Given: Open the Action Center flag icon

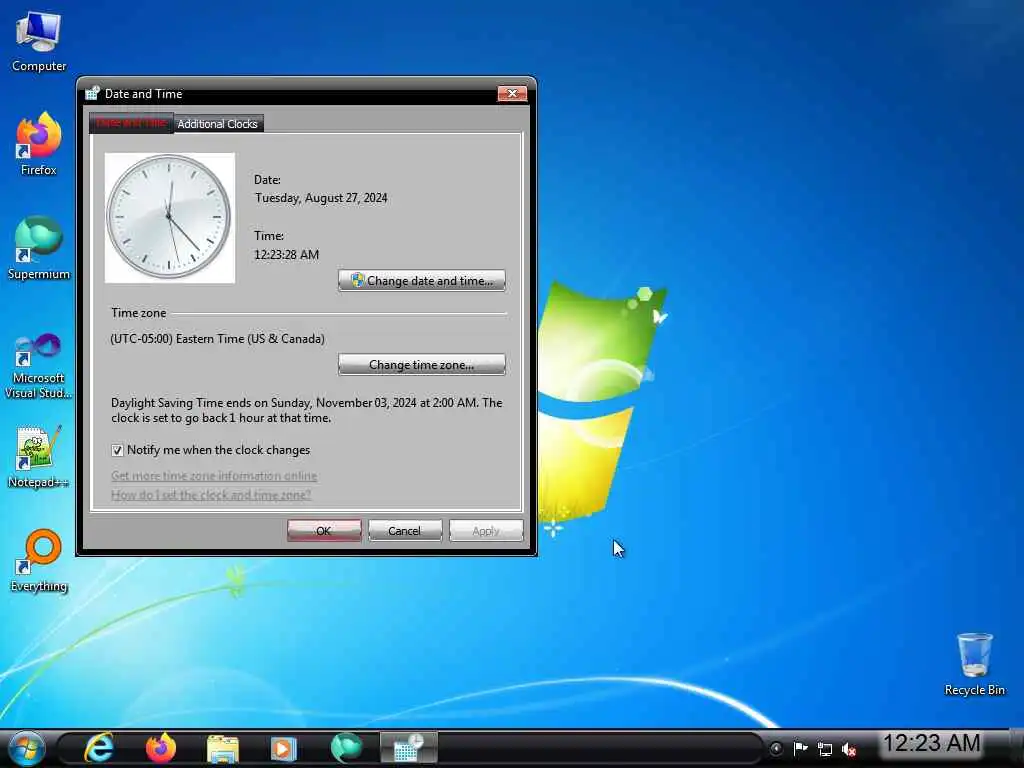Looking at the screenshot, I should coord(801,748).
